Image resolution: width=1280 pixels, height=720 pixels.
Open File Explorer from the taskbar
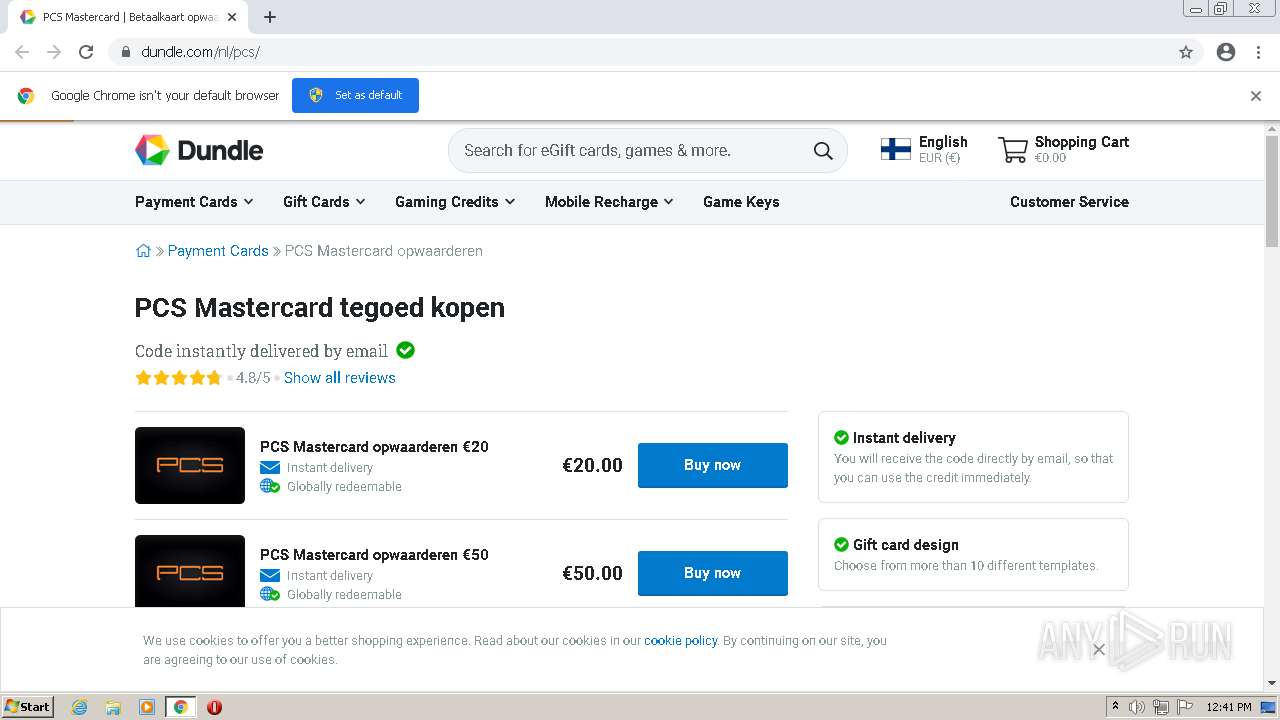click(x=113, y=707)
